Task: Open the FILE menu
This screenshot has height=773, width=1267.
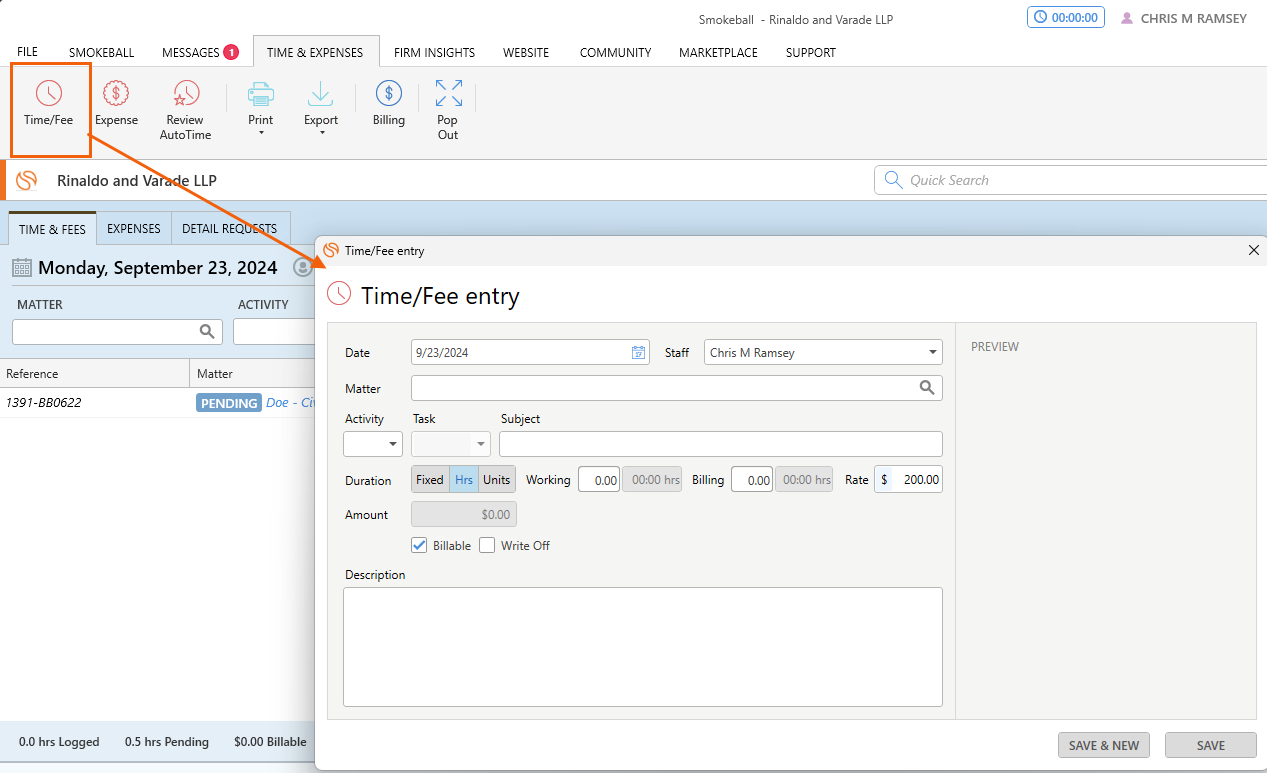Action: pyautogui.click(x=28, y=52)
